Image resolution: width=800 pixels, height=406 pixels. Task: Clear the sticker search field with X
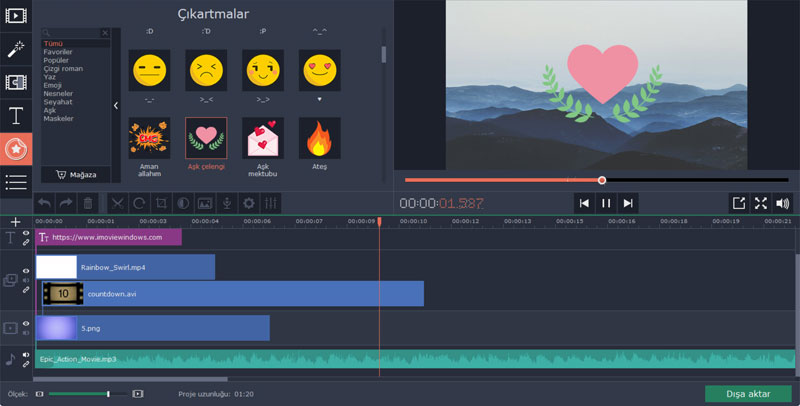(105, 33)
